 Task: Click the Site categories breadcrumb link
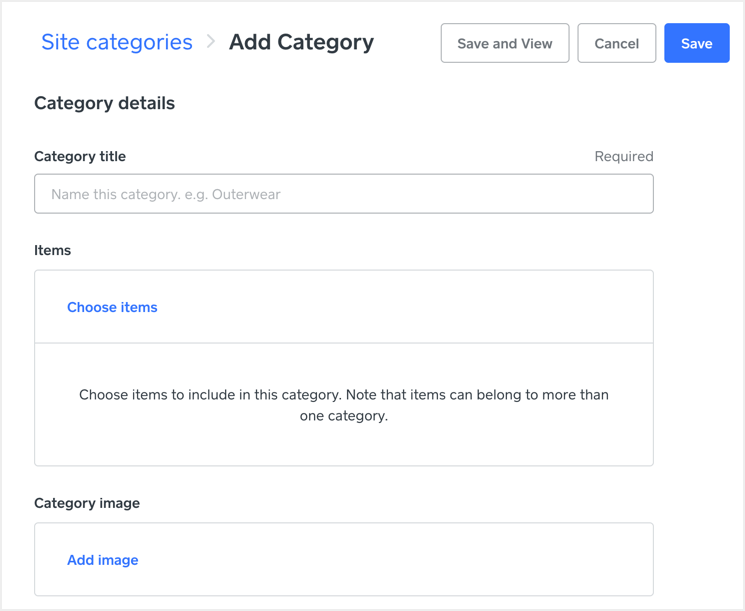tap(116, 42)
